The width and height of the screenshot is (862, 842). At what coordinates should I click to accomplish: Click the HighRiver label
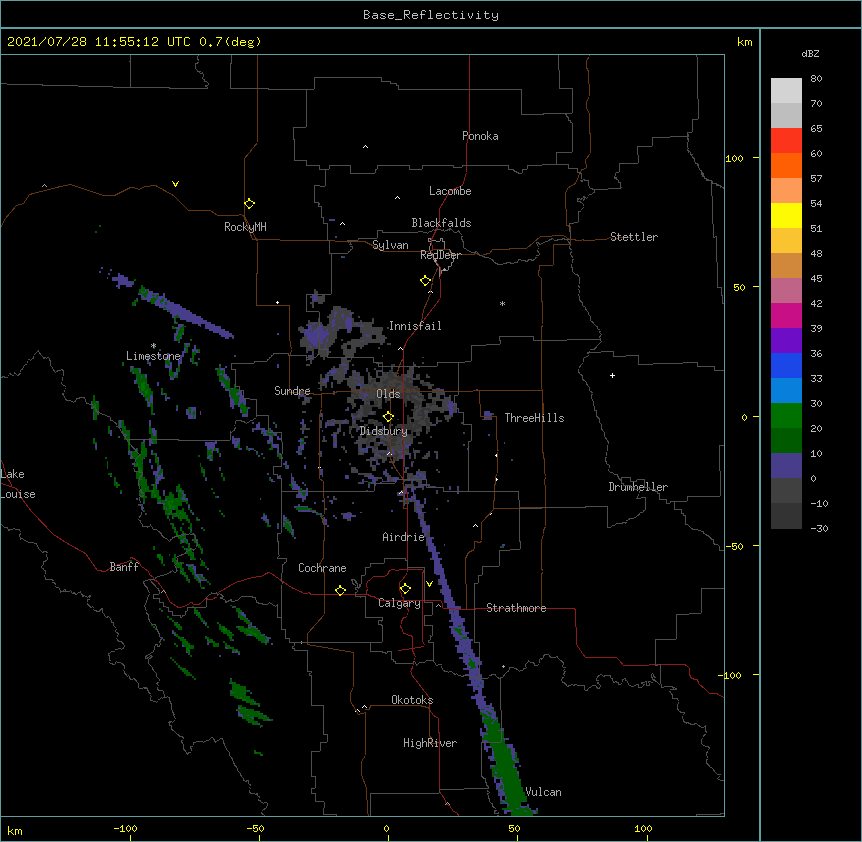[x=430, y=743]
